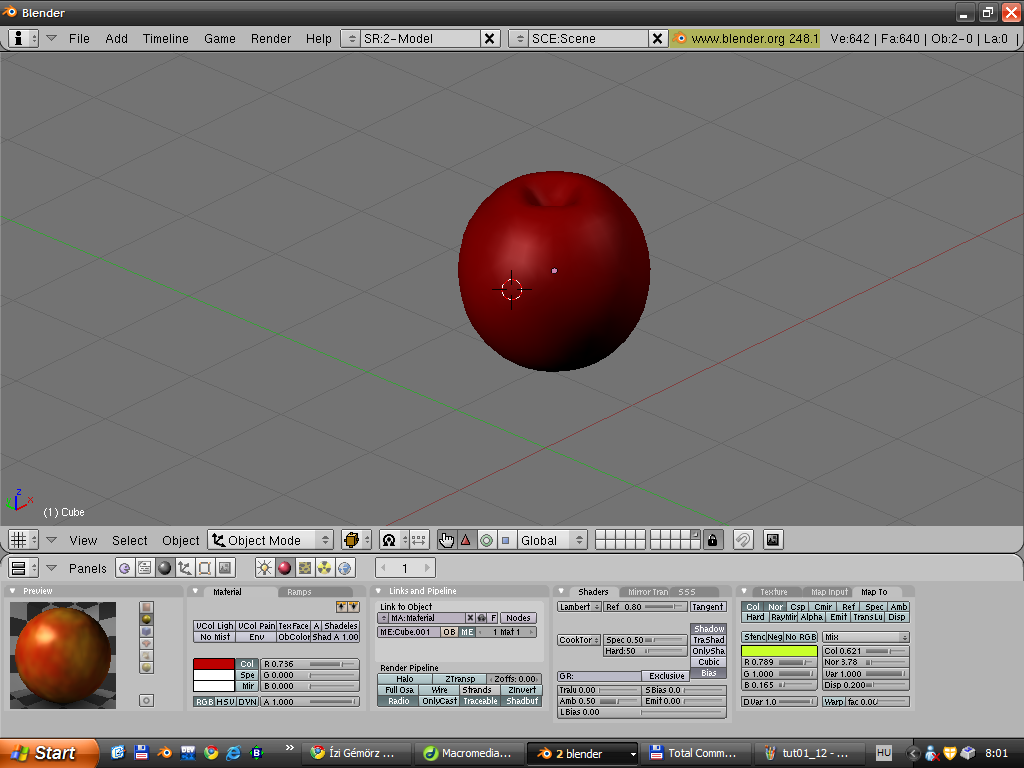1024x768 pixels.
Task: Toggle the Shadow option in Shaders
Action: click(708, 629)
